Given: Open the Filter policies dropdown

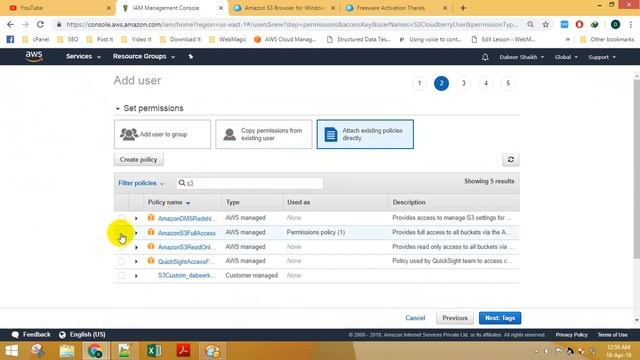Looking at the screenshot, I should [141, 183].
